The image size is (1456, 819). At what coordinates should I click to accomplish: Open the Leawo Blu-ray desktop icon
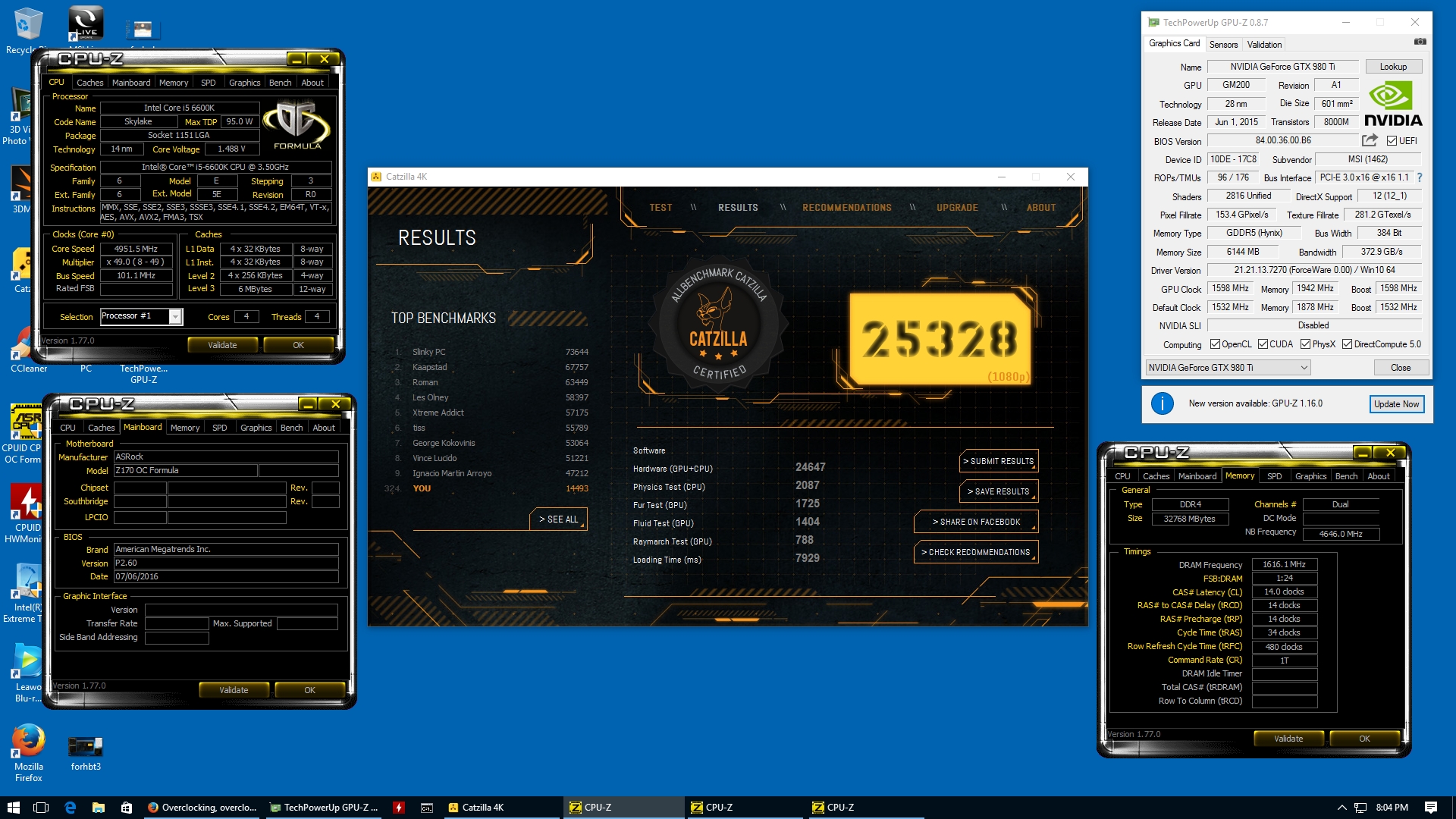pyautogui.click(x=28, y=673)
